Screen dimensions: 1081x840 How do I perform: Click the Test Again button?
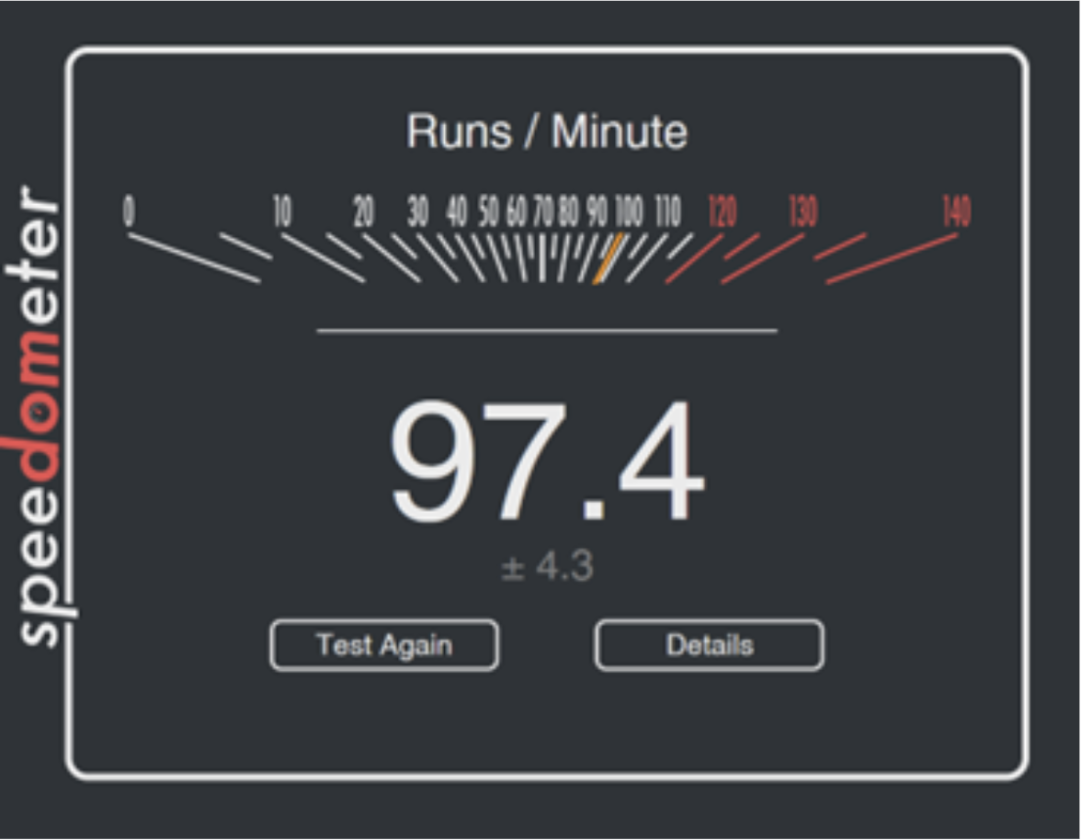coord(384,645)
